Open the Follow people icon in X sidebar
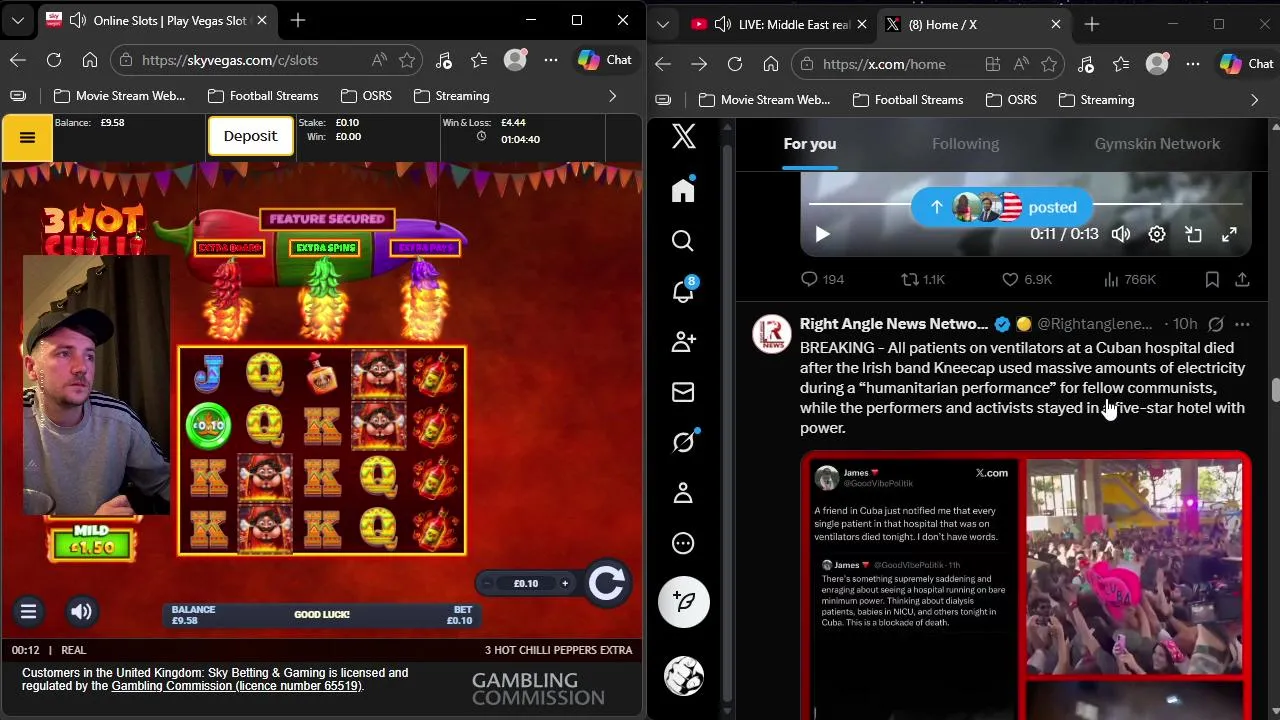 click(683, 342)
